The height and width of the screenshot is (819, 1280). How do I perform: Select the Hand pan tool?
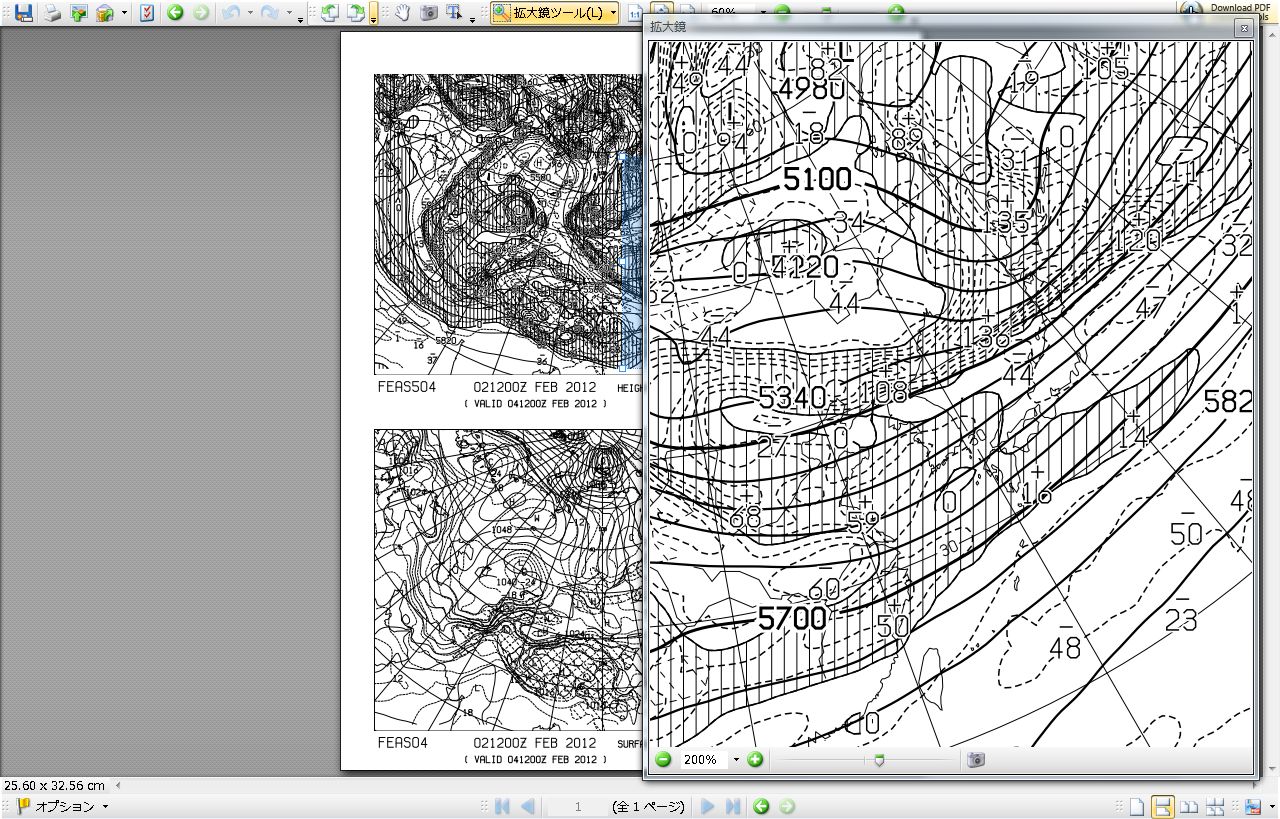click(x=402, y=13)
